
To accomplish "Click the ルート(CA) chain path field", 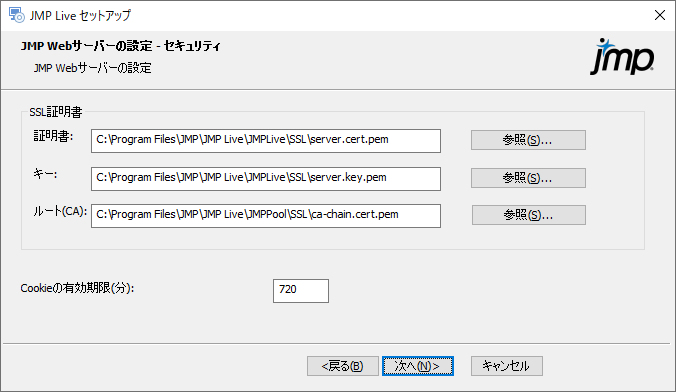I will (266, 216).
